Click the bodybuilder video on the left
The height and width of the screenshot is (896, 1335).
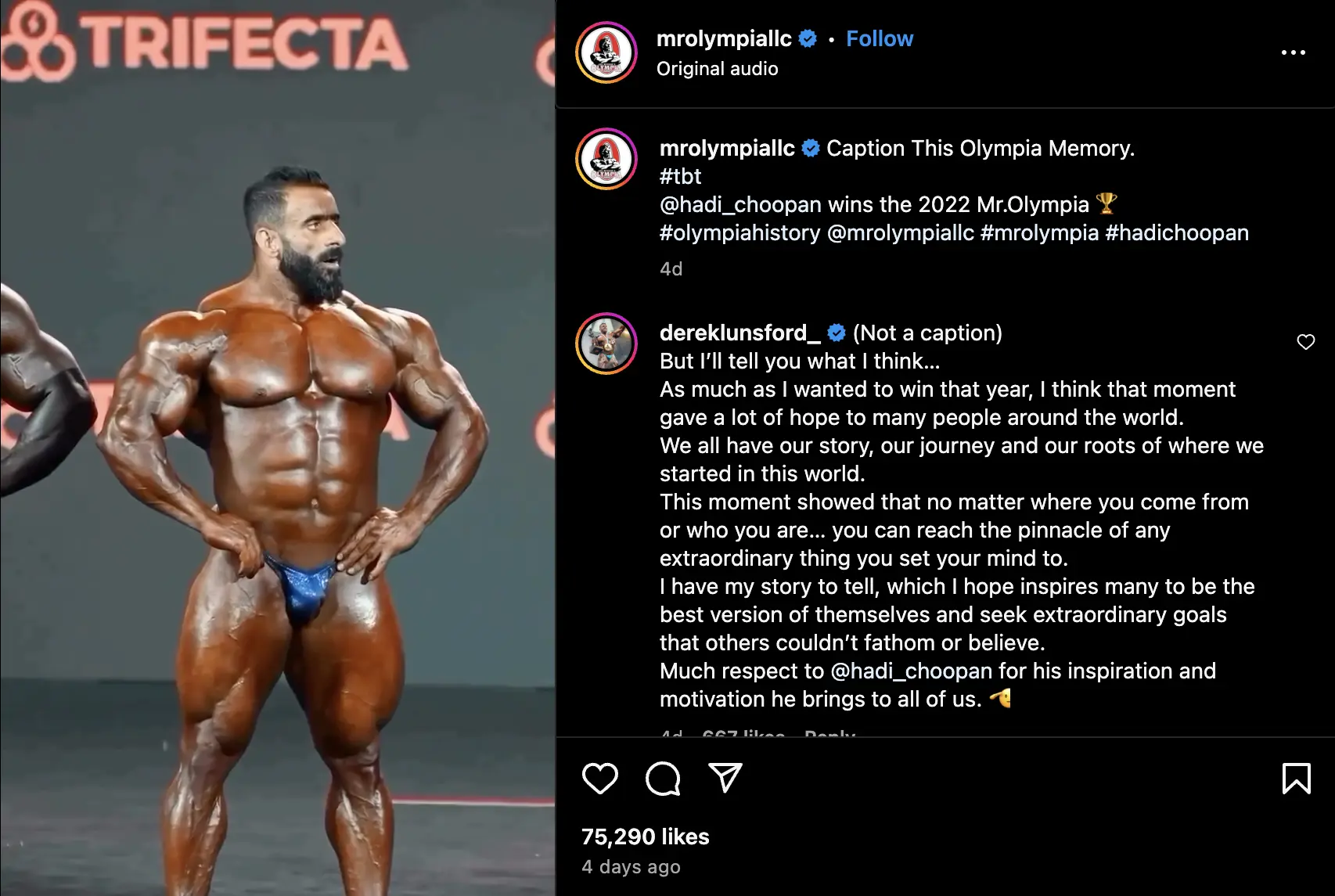(x=278, y=448)
